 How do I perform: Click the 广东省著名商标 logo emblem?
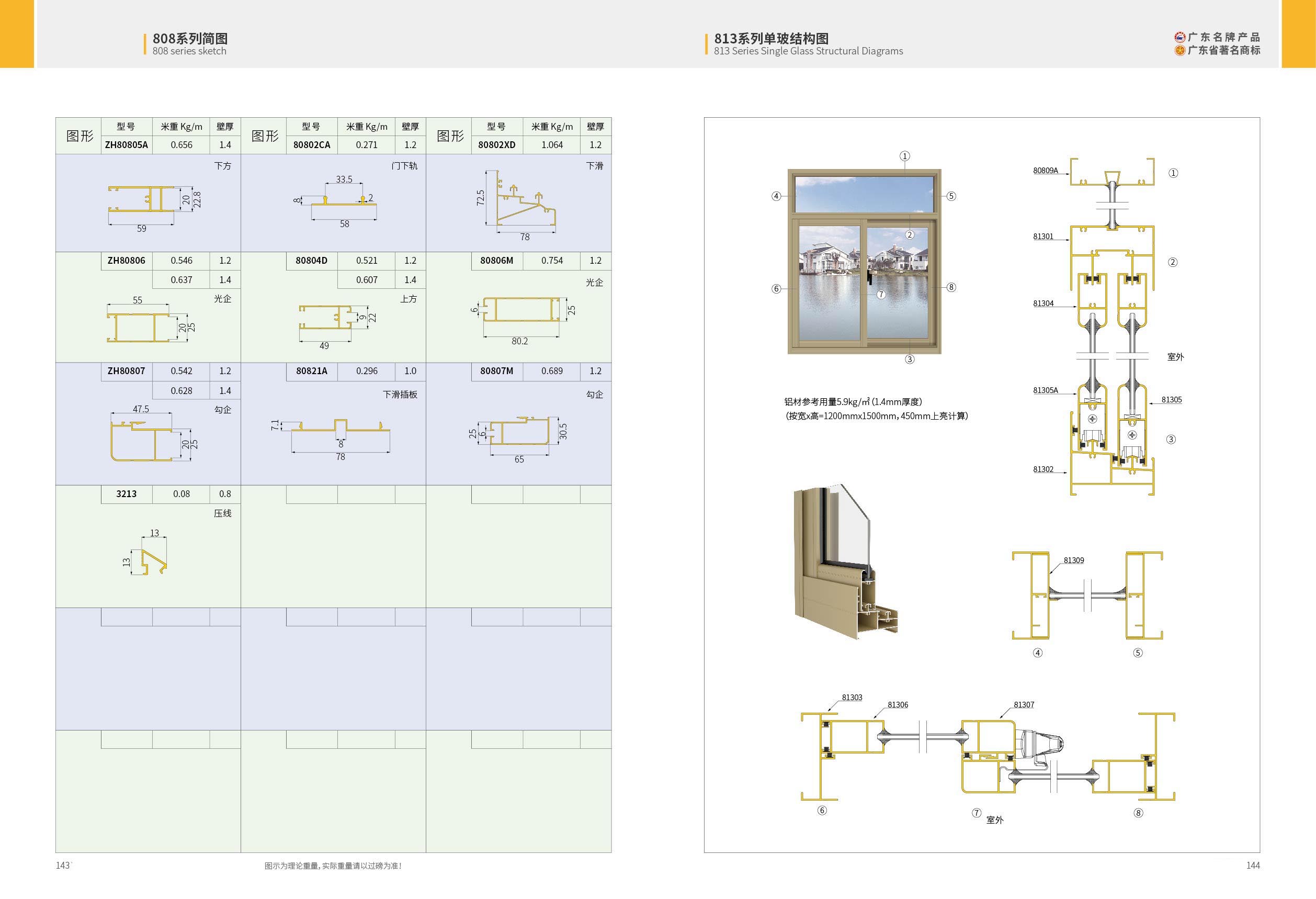1179,50
